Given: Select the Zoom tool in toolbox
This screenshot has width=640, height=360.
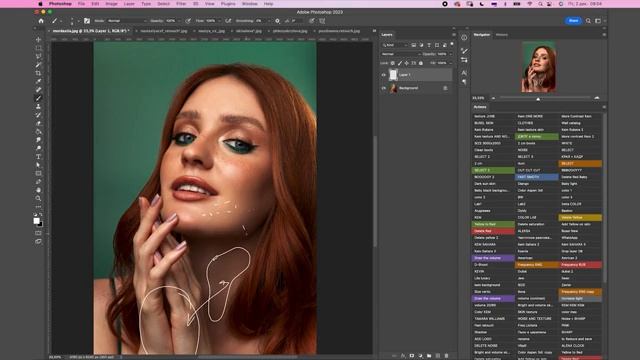Looking at the screenshot, I should (x=38, y=198).
